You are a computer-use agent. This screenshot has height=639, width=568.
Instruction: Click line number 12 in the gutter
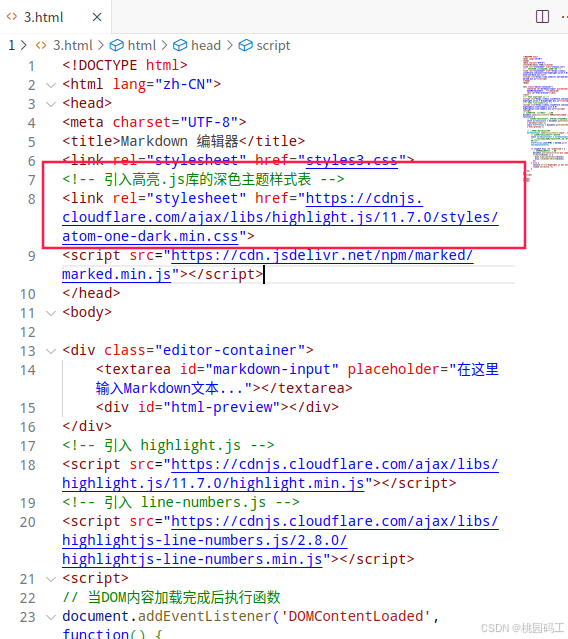click(x=28, y=333)
